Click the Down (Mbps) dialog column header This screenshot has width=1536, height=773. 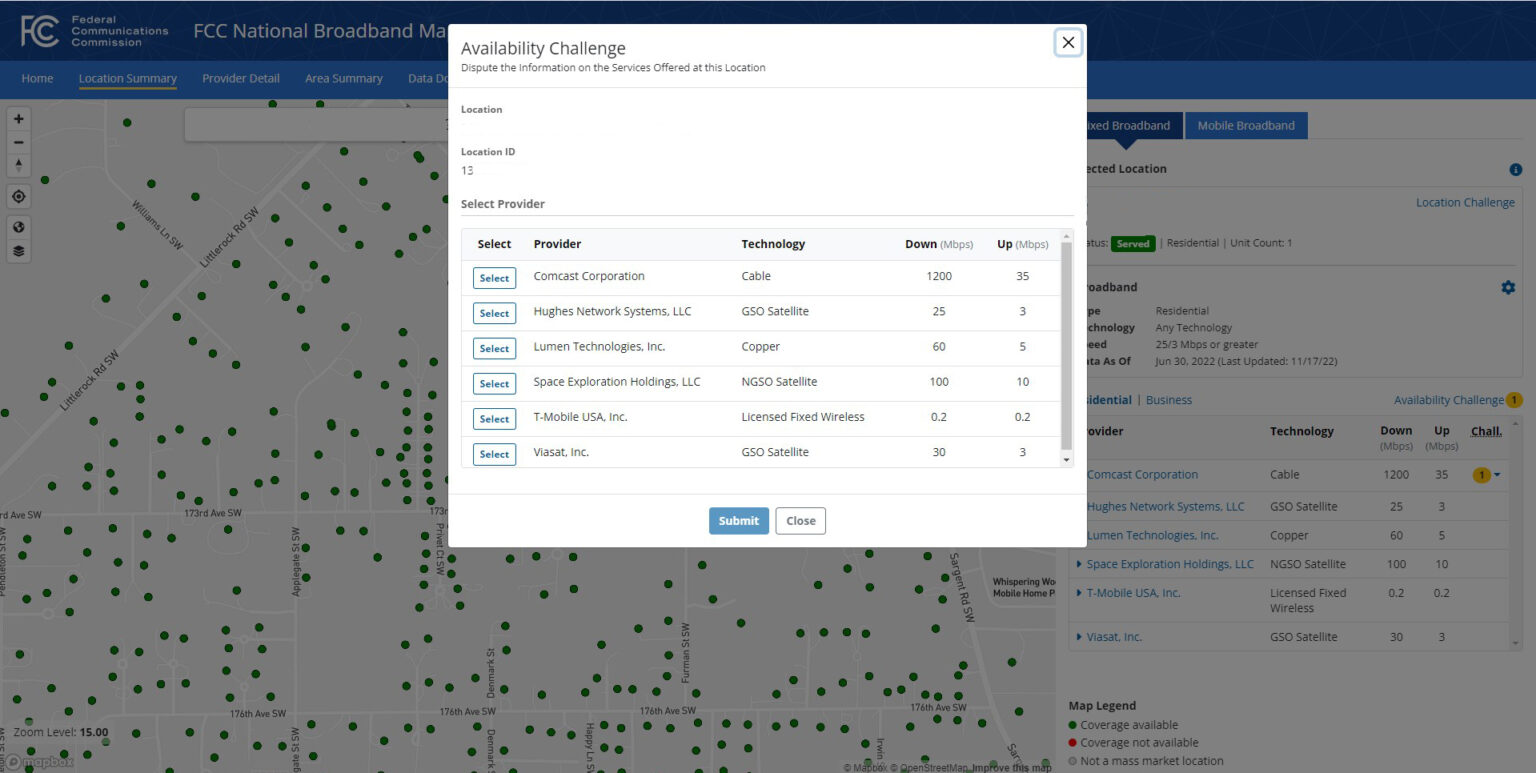coord(939,244)
